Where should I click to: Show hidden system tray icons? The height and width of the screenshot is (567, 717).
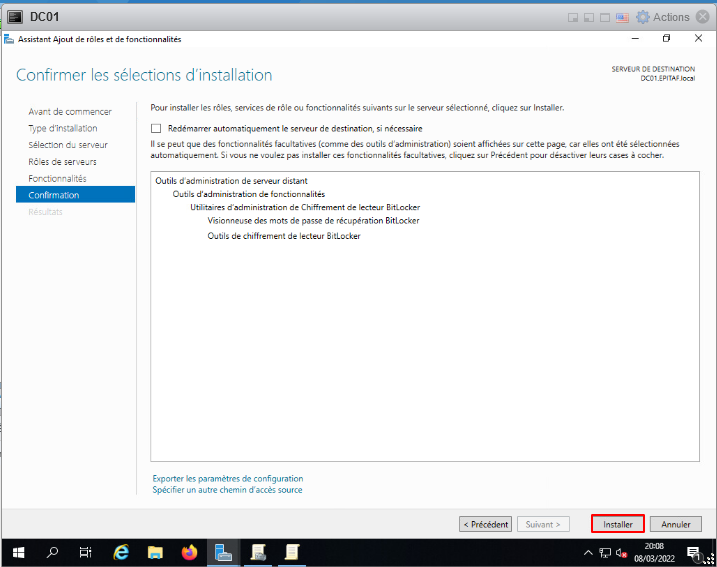[589, 552]
